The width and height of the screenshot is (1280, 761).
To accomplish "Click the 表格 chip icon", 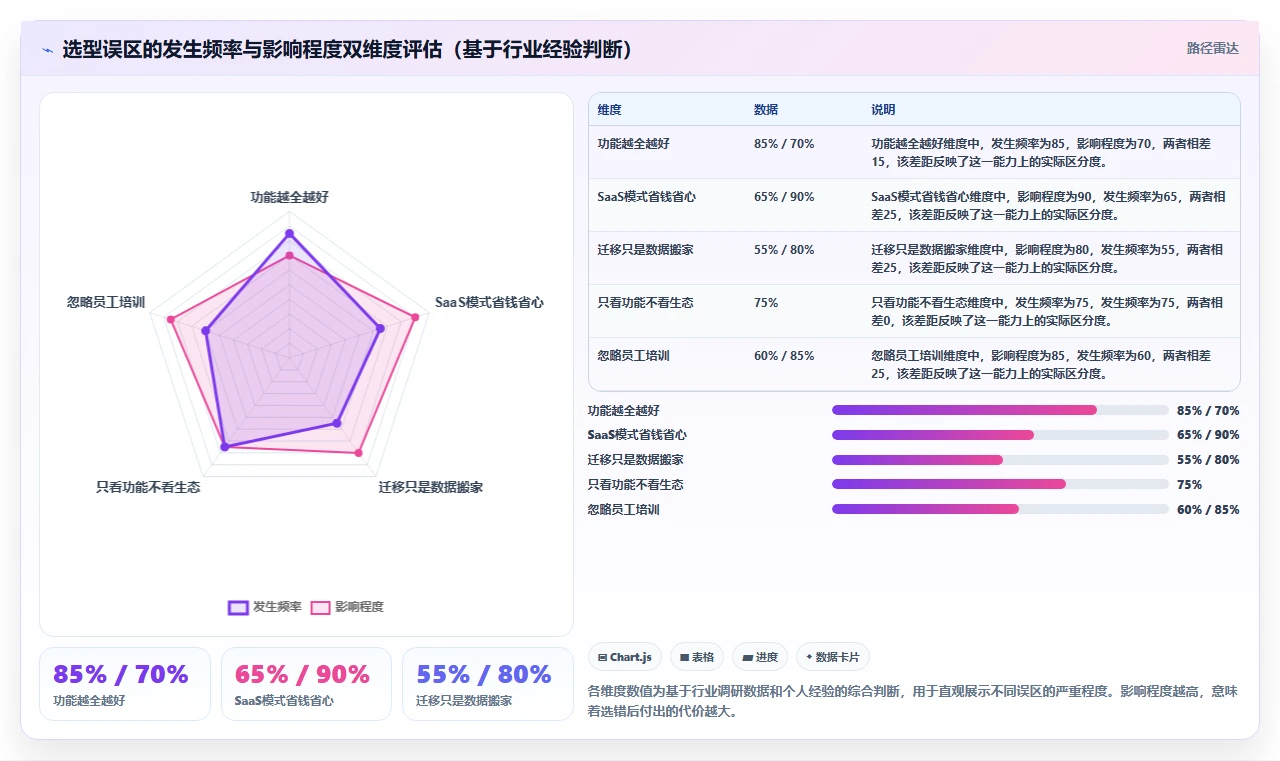I will [x=684, y=657].
